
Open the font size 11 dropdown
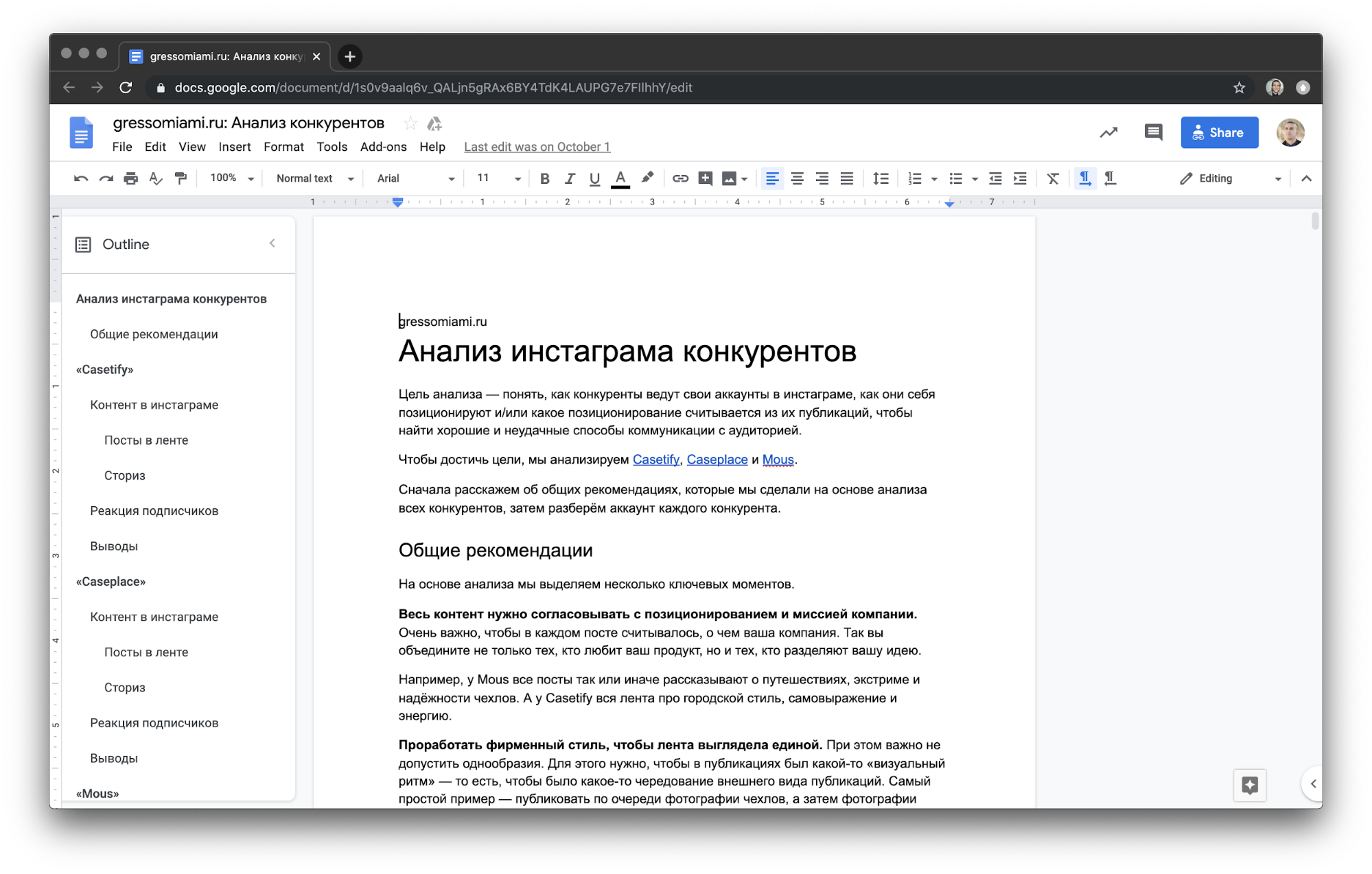pos(499,178)
